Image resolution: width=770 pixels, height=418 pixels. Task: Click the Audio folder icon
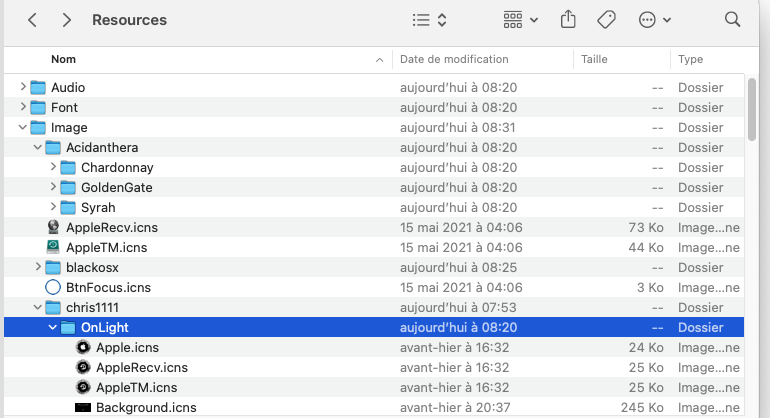click(x=38, y=87)
